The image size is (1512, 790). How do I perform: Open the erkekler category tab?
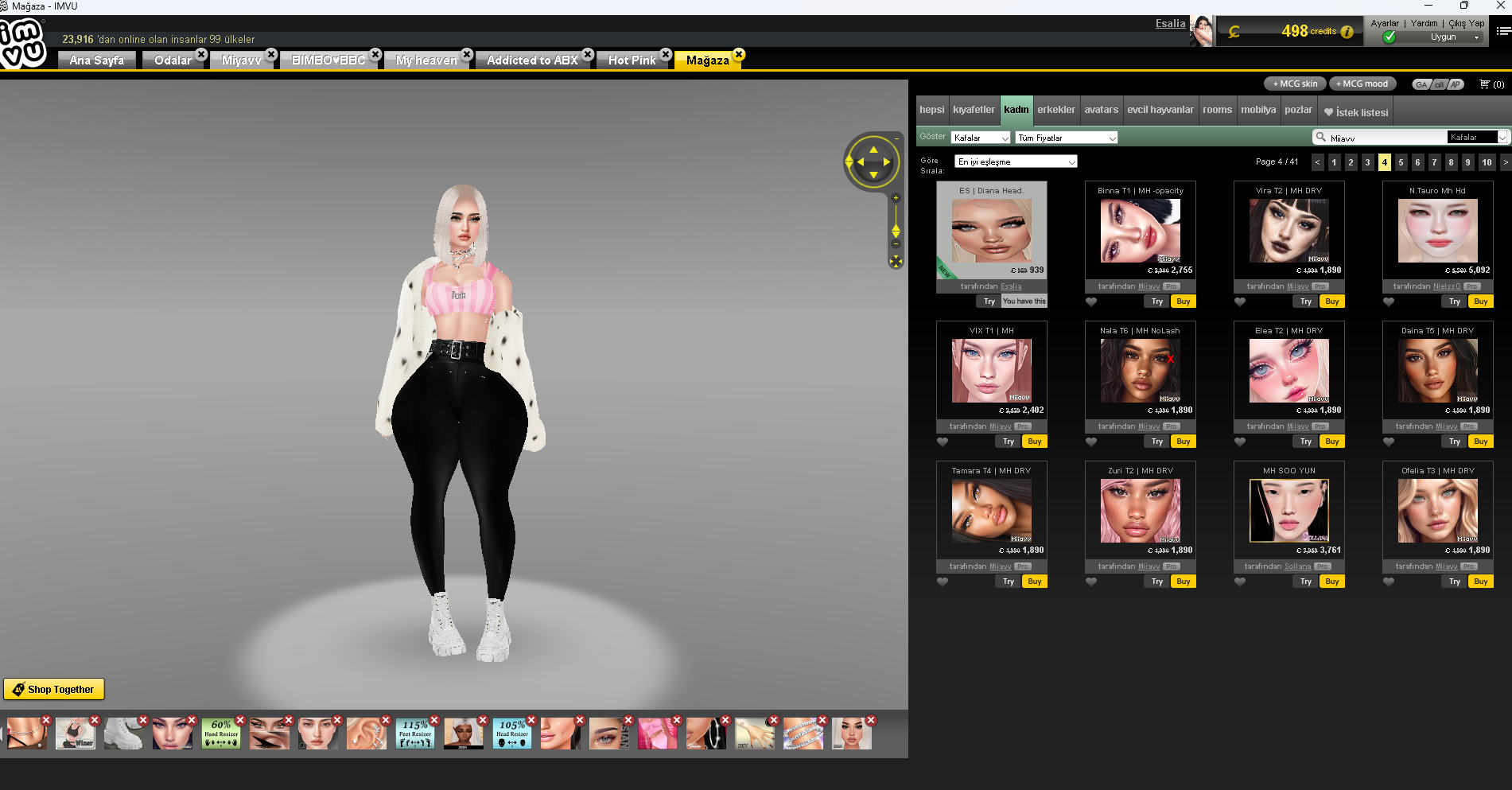click(x=1056, y=110)
